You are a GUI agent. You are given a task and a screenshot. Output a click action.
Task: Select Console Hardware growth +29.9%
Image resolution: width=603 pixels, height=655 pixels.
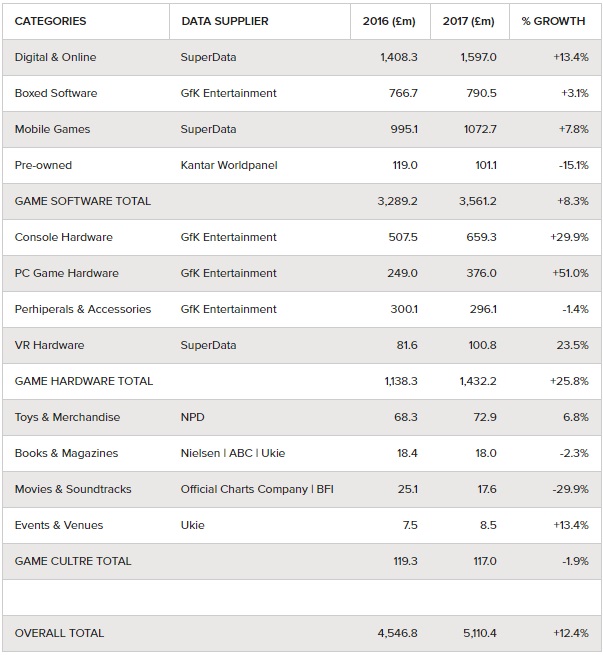(x=569, y=237)
